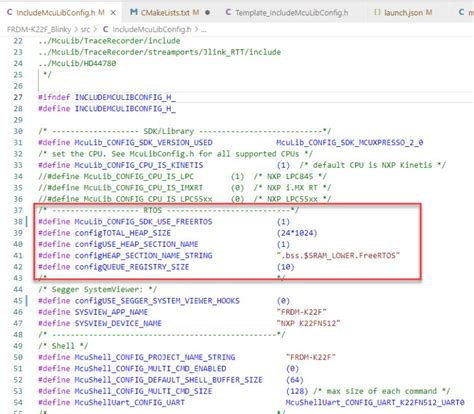Click McuLib_CONFIG_CPU_IS_KINETIS macro
474x414 pixels.
coord(139,165)
